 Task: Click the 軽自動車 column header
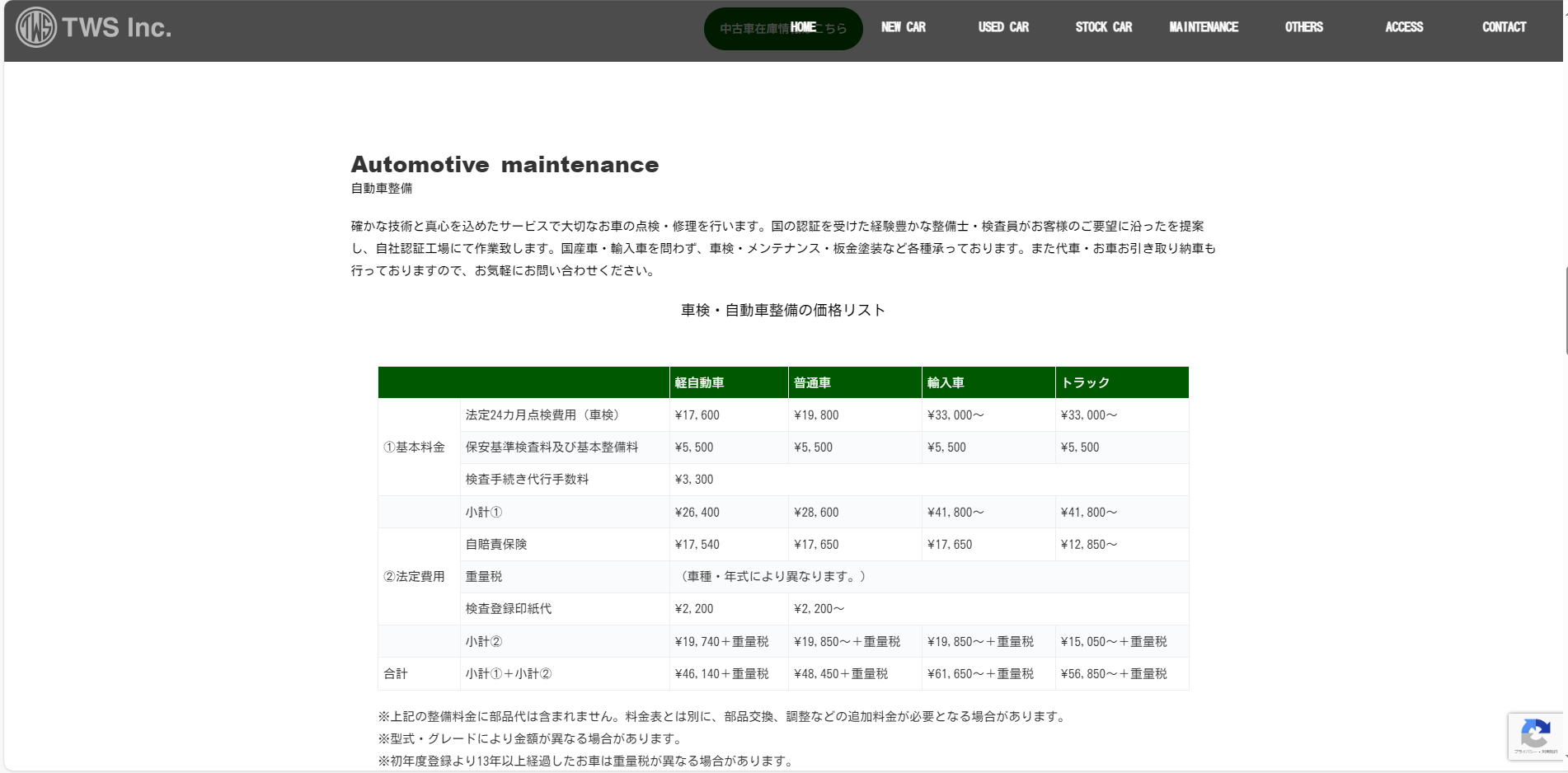click(x=729, y=382)
